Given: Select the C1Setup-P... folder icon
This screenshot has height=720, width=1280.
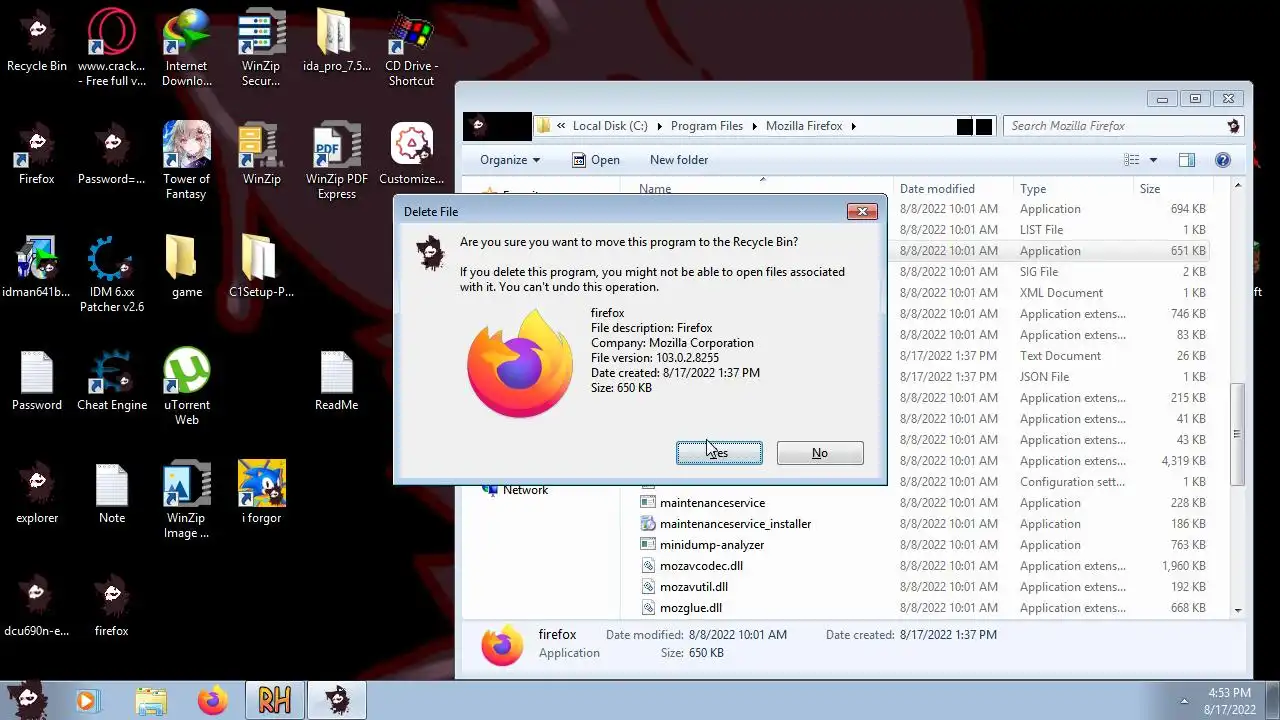Looking at the screenshot, I should 262,268.
